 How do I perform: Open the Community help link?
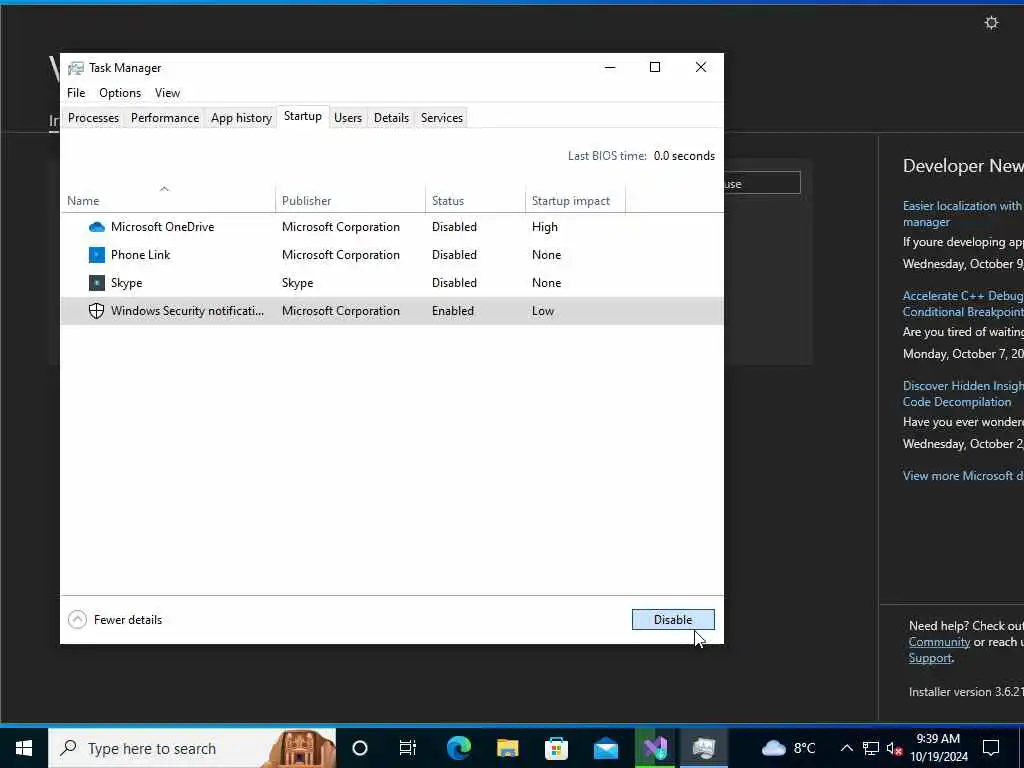point(939,642)
